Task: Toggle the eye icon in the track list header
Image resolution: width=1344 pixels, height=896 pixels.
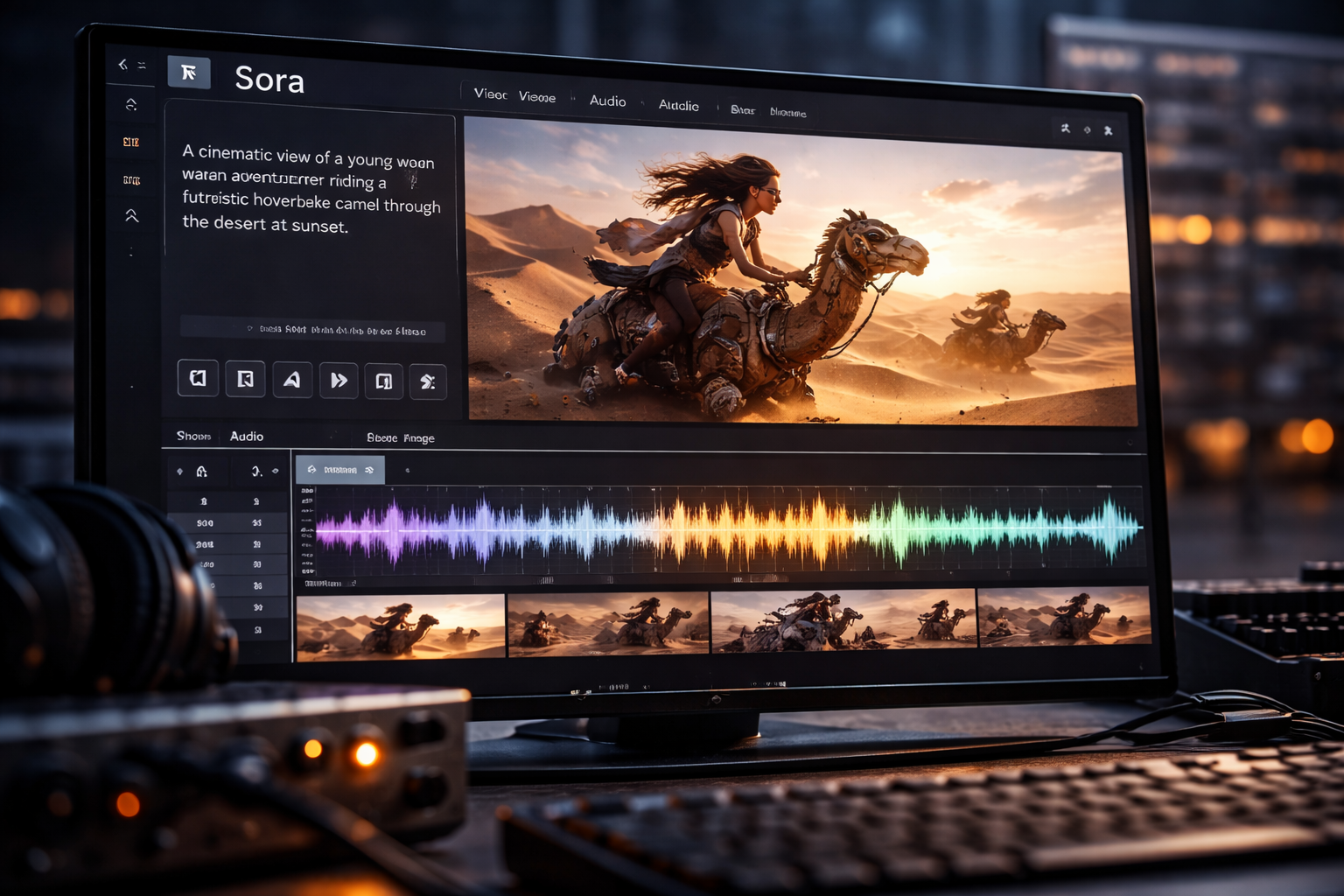Action: pos(276,472)
